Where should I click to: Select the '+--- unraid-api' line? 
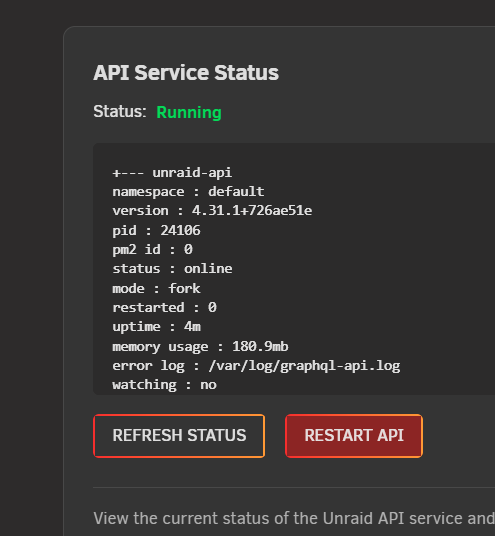point(172,173)
